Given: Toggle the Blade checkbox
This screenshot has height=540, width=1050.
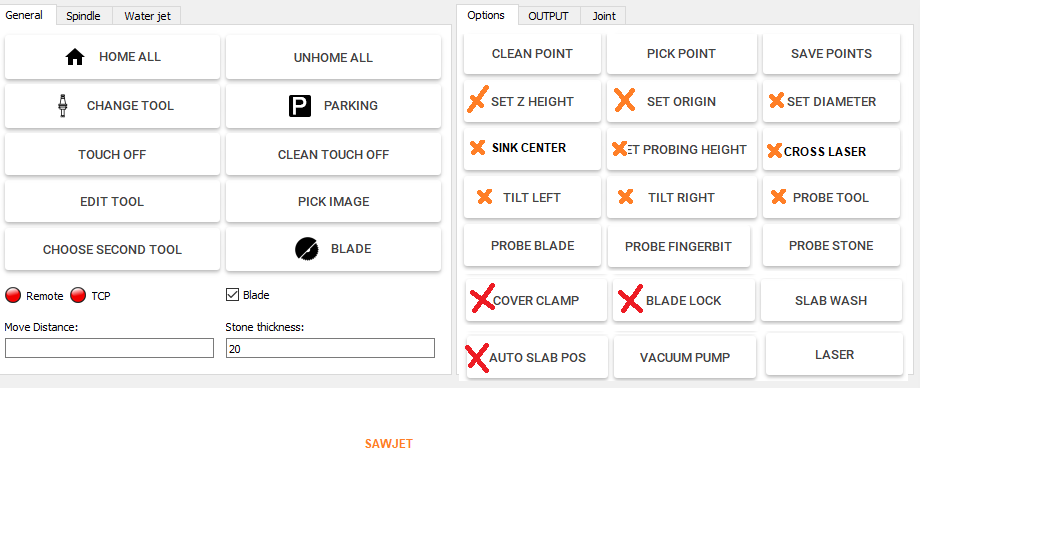Looking at the screenshot, I should coord(233,295).
